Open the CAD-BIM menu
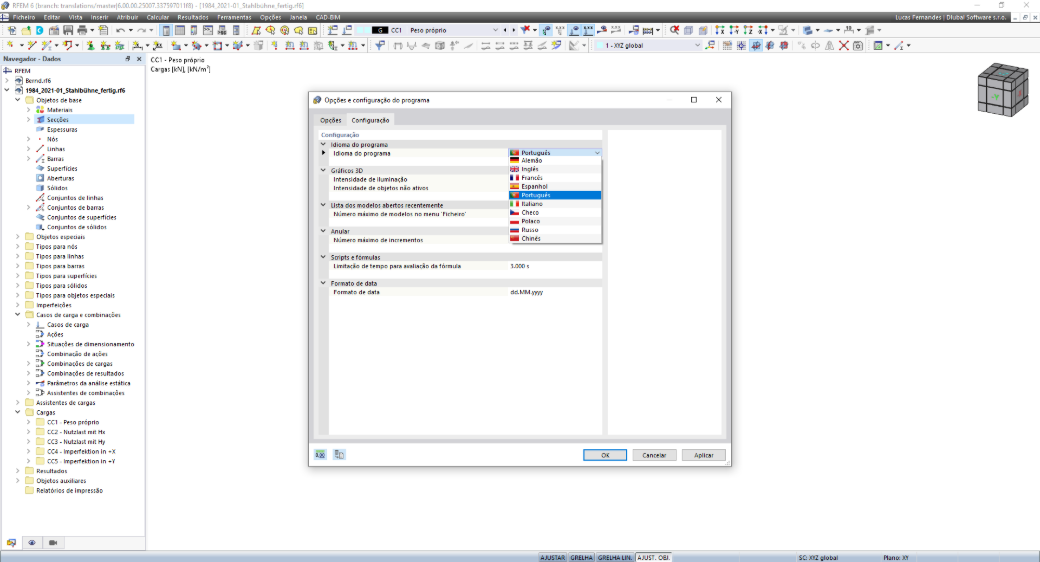Screen dimensions: 1040x562 click(x=328, y=17)
